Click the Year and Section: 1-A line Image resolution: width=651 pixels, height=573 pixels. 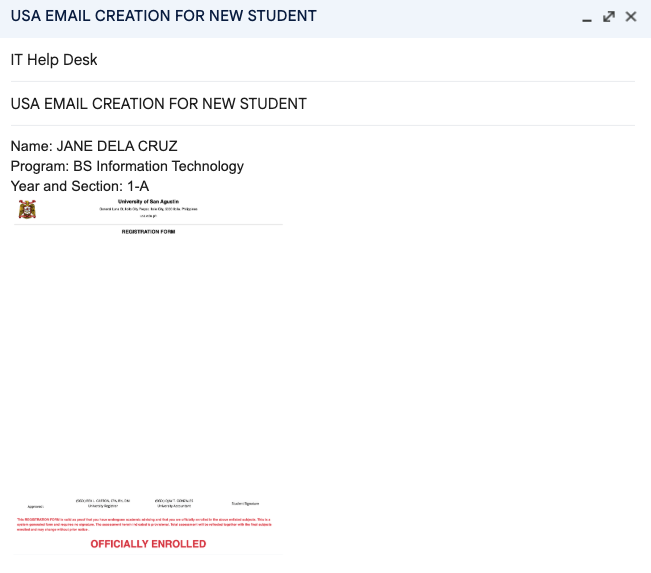(80, 186)
